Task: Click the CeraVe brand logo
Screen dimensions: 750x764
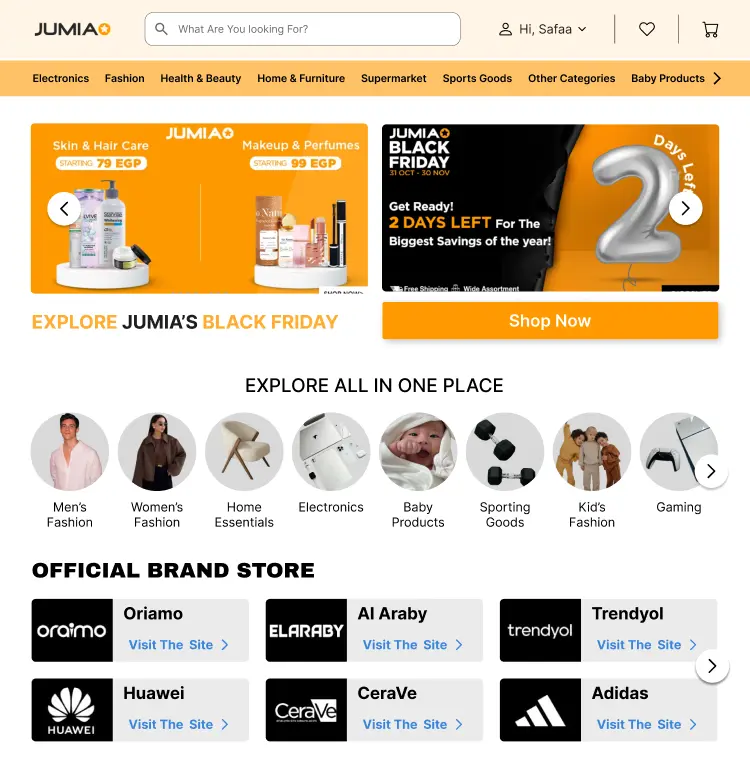Action: coord(306,709)
